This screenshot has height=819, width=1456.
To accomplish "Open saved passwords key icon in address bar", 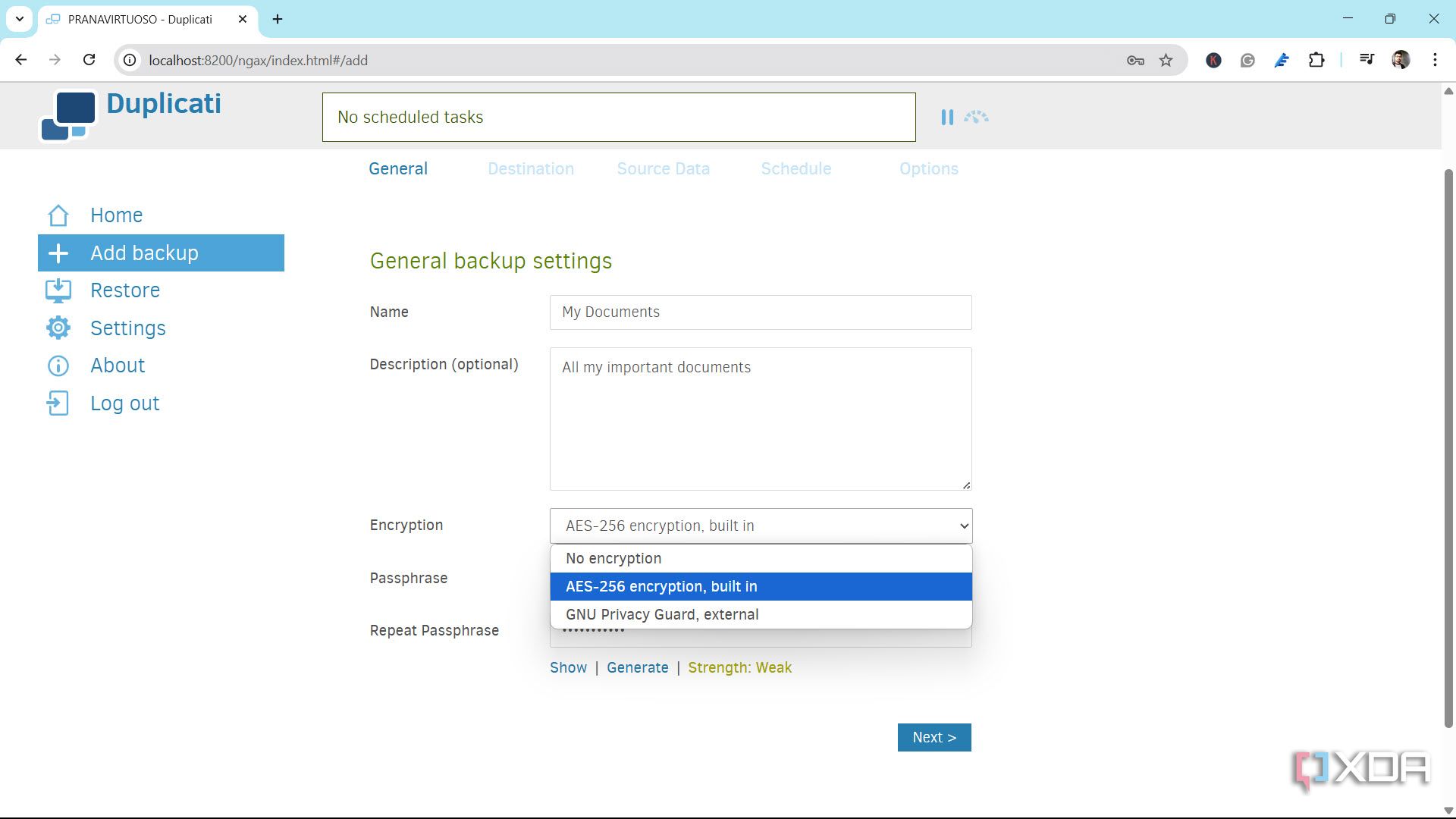I will click(1135, 60).
